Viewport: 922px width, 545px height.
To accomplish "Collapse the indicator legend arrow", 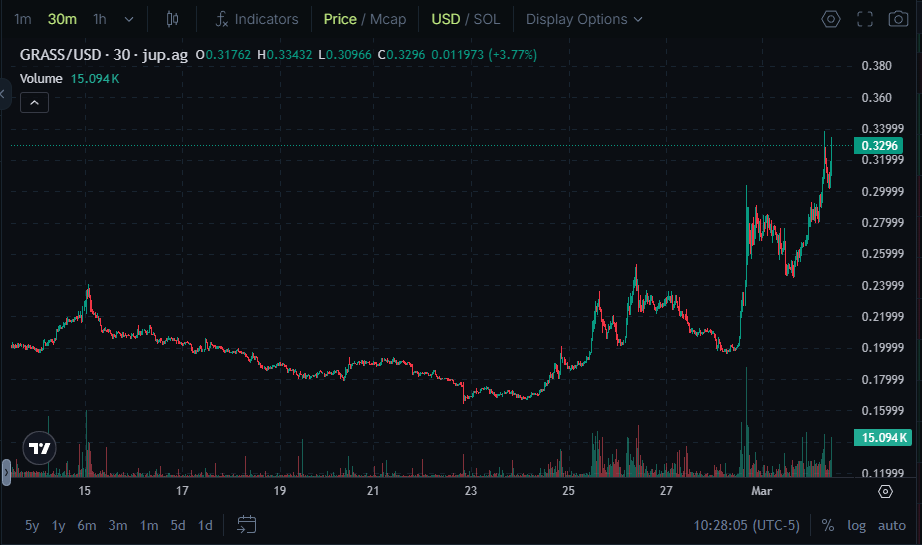I will (x=35, y=103).
